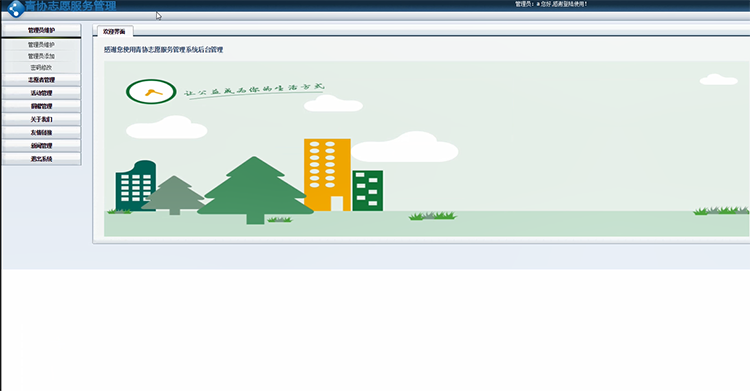Click the small green building beside the orange one
This screenshot has width=750, height=391.
pyautogui.click(x=367, y=190)
